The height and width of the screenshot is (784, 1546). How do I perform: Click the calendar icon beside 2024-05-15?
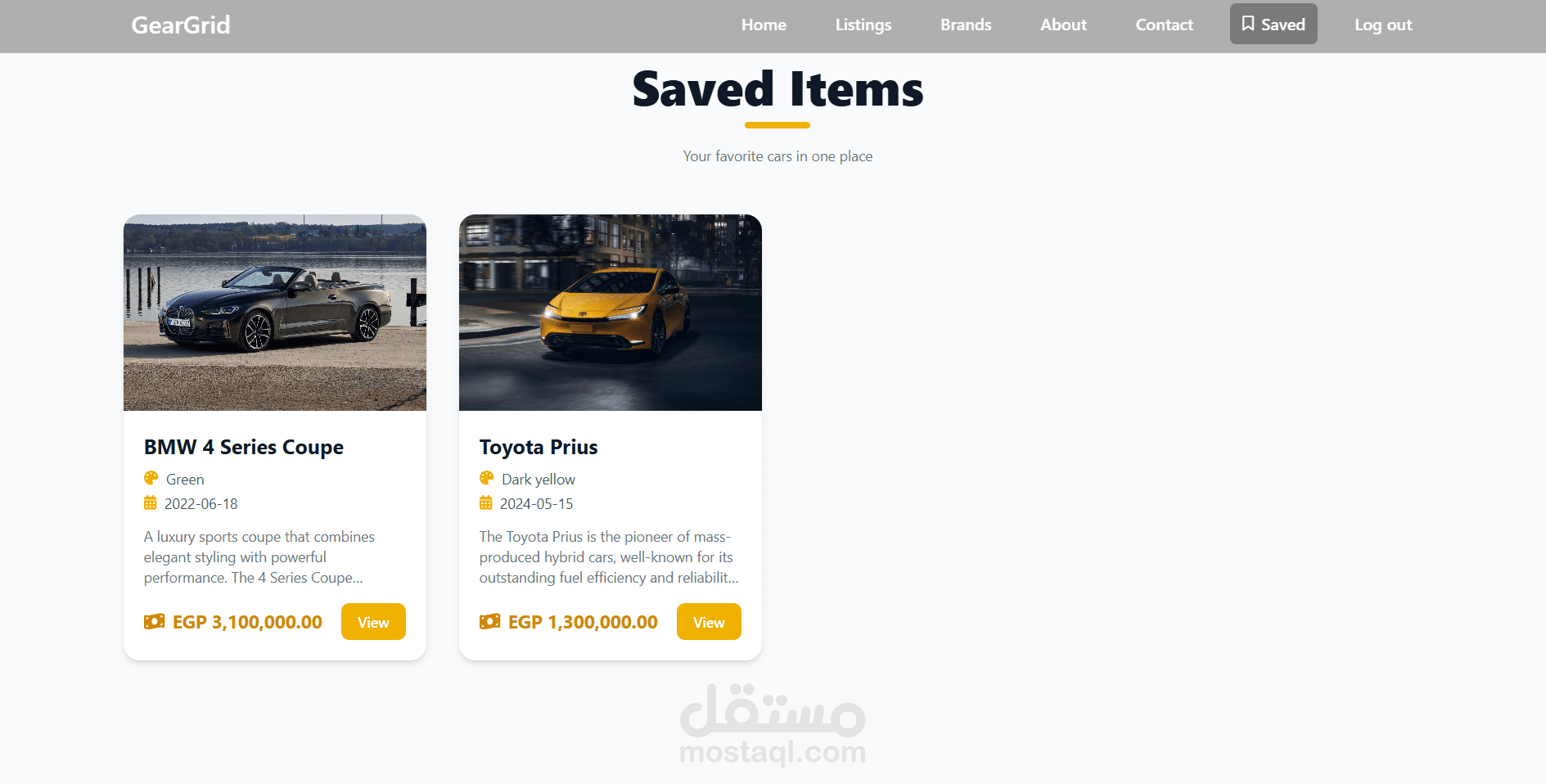coord(486,502)
